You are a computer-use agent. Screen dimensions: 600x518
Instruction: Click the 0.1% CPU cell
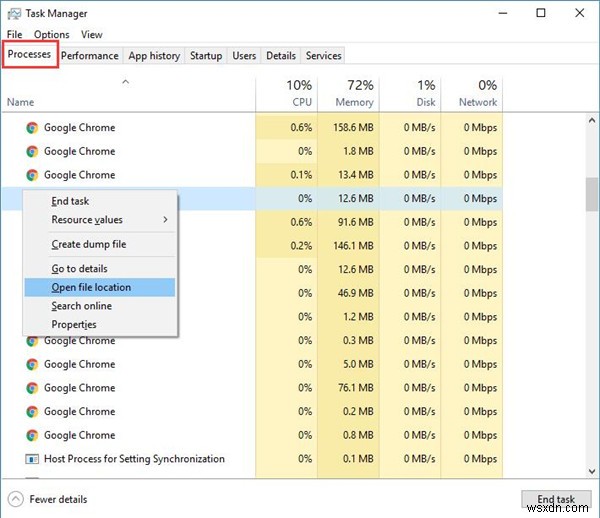(x=286, y=175)
